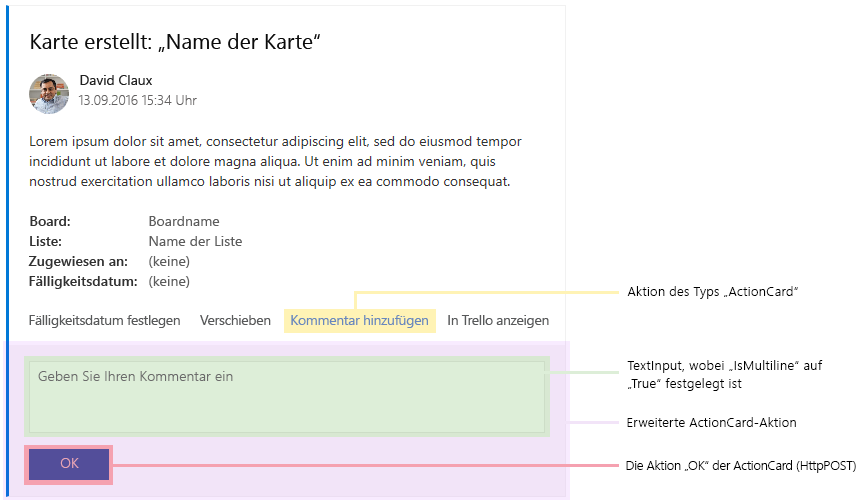Select the "Name der Liste" value
Image resolution: width=861 pixels, height=503 pixels.
click(195, 241)
